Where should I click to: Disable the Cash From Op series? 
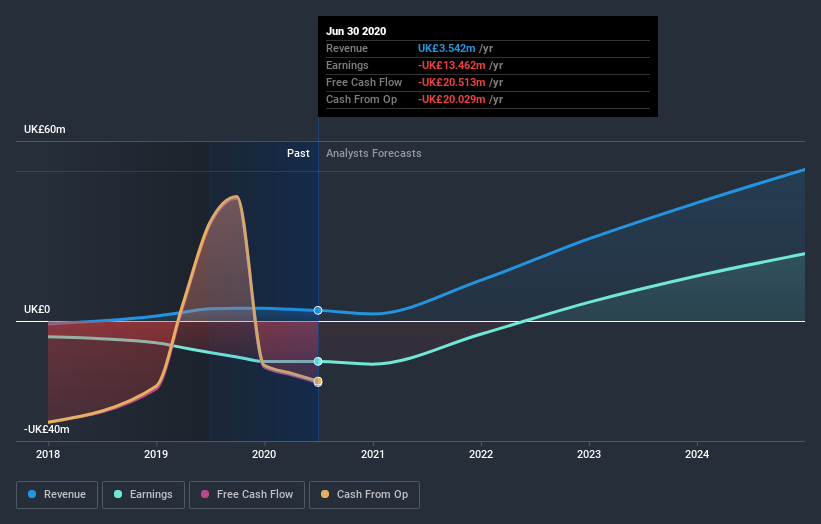(x=364, y=494)
